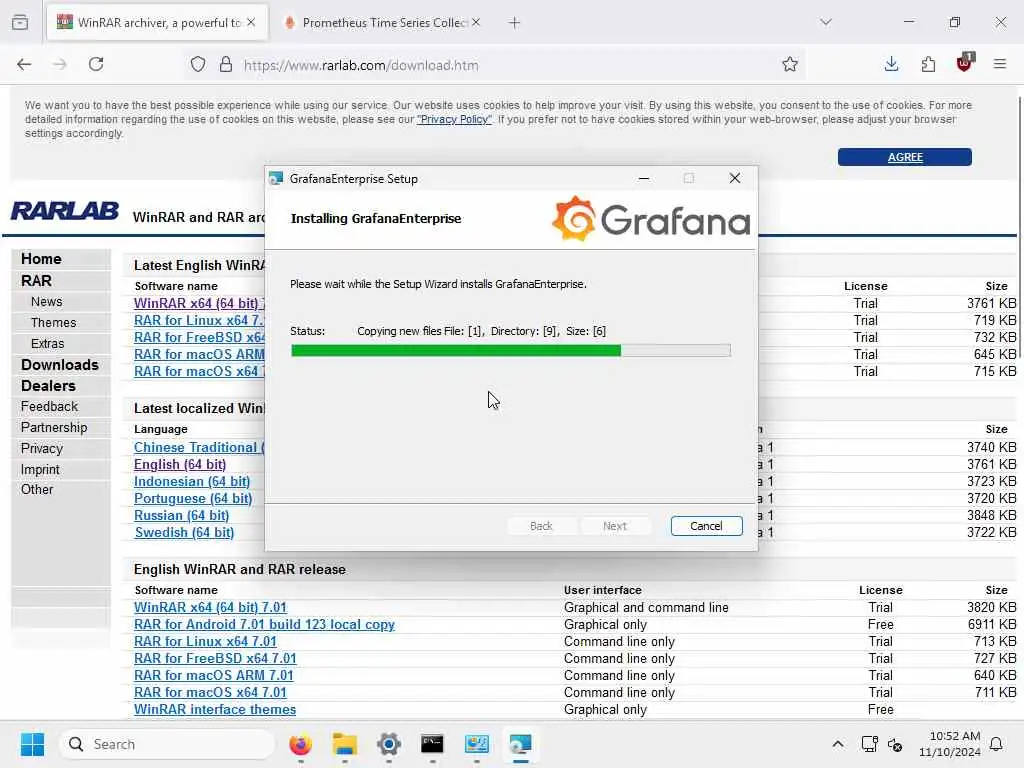The width and height of the screenshot is (1024, 768).
Task: Open the Themes sidebar item
Action: (x=54, y=323)
